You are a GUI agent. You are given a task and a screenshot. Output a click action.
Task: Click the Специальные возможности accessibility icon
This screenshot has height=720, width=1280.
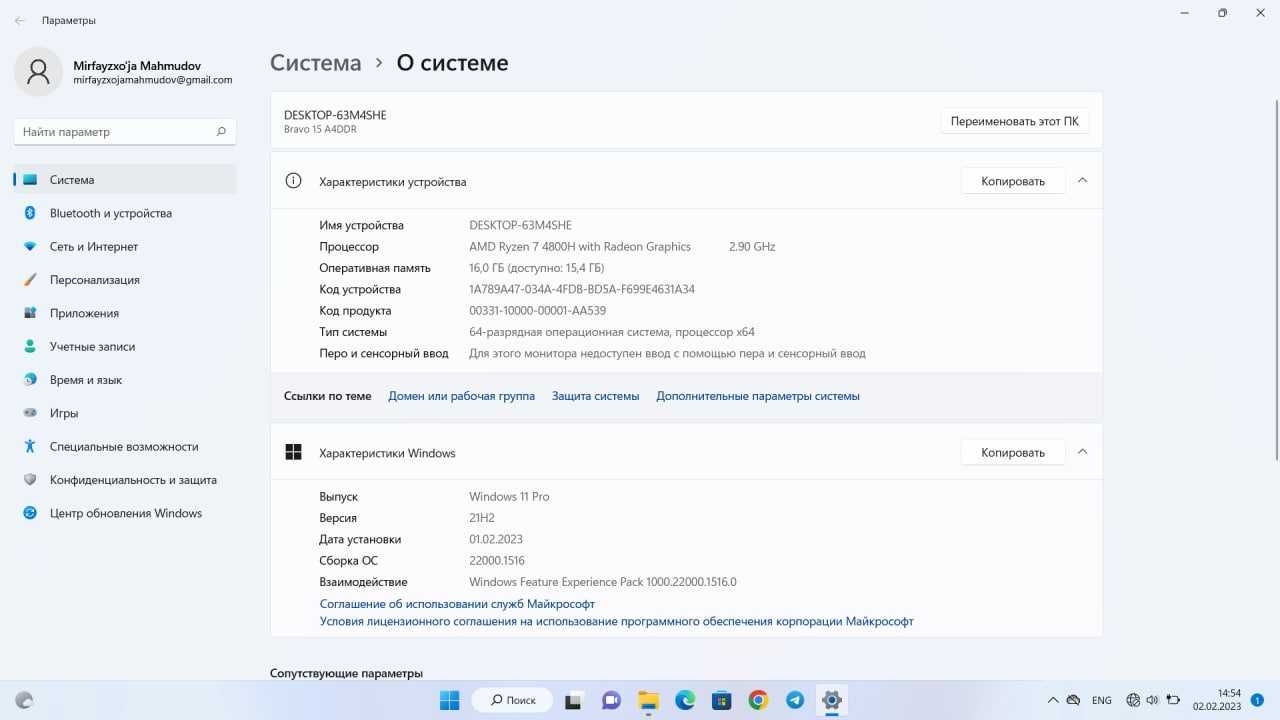pos(30,446)
